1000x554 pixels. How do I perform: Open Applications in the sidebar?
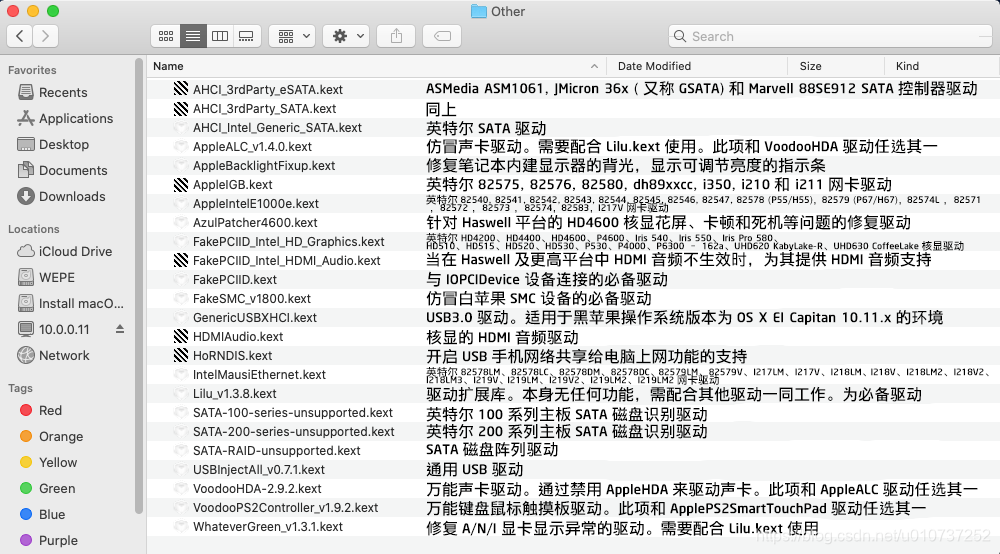coord(65,119)
